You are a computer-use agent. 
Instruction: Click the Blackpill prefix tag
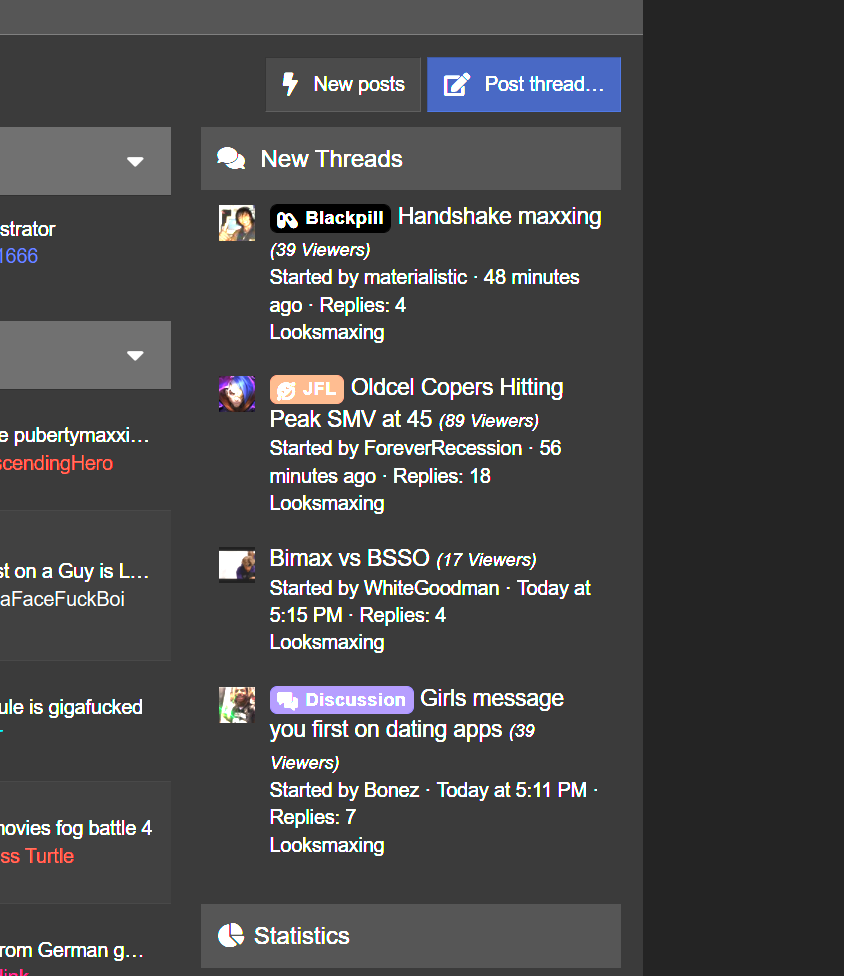pos(330,218)
